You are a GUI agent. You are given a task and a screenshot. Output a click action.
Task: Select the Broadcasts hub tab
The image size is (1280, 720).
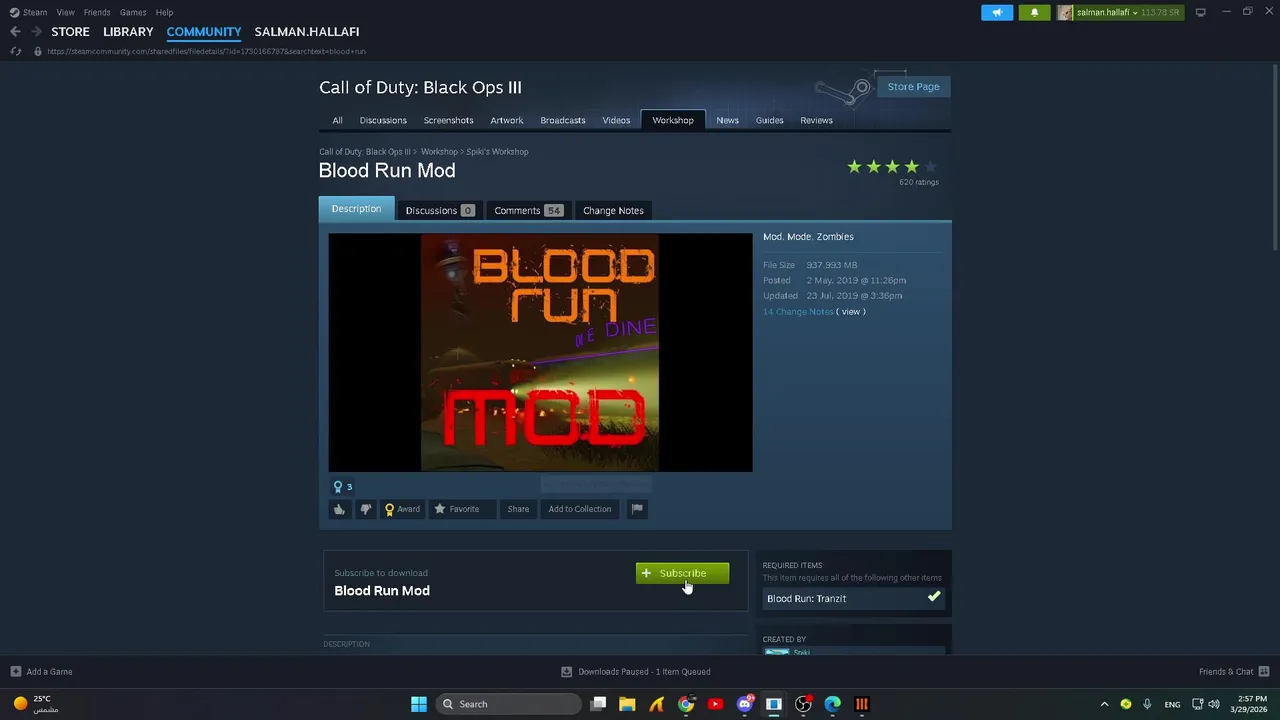click(563, 120)
